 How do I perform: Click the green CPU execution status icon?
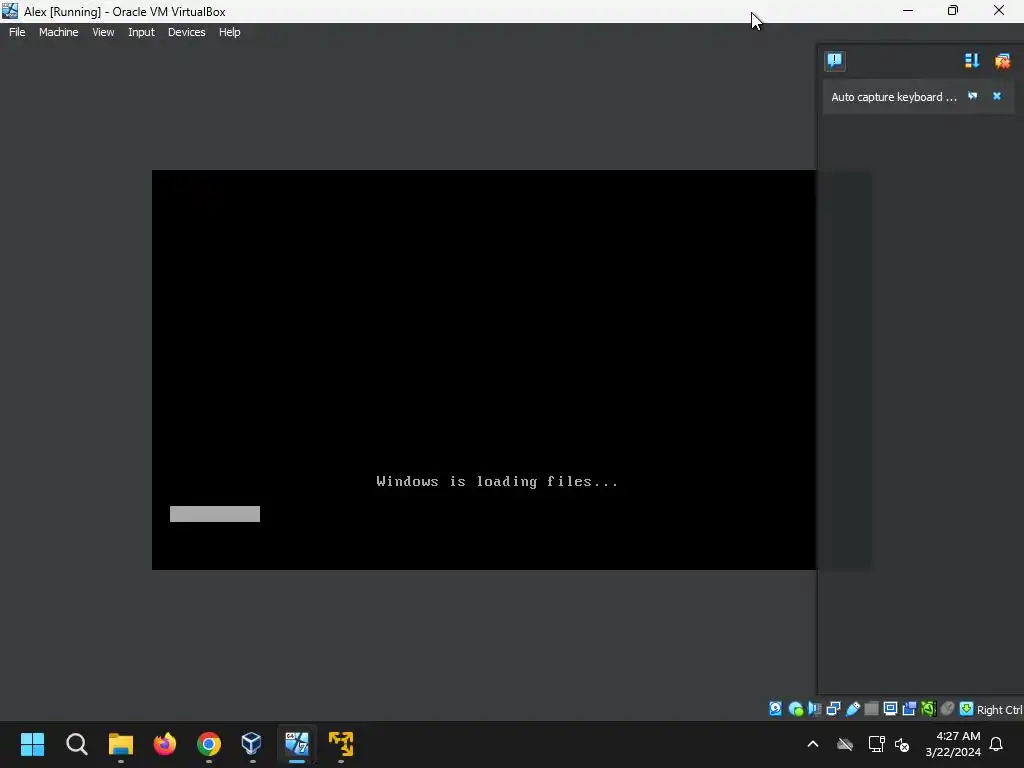click(928, 709)
